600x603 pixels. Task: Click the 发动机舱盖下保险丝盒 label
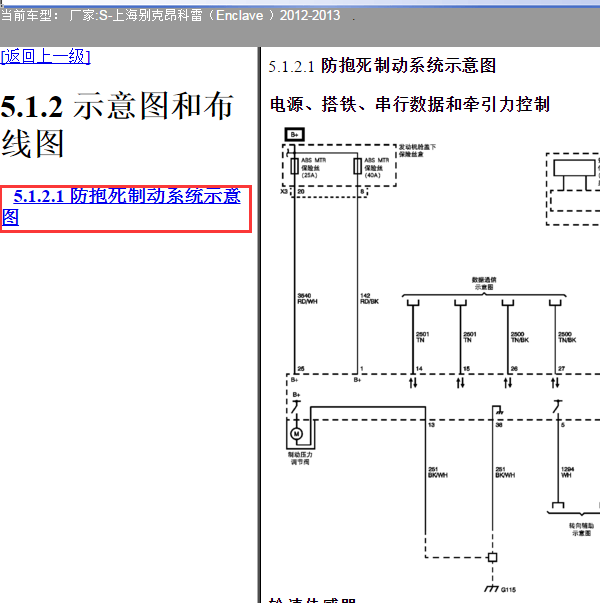[417, 151]
